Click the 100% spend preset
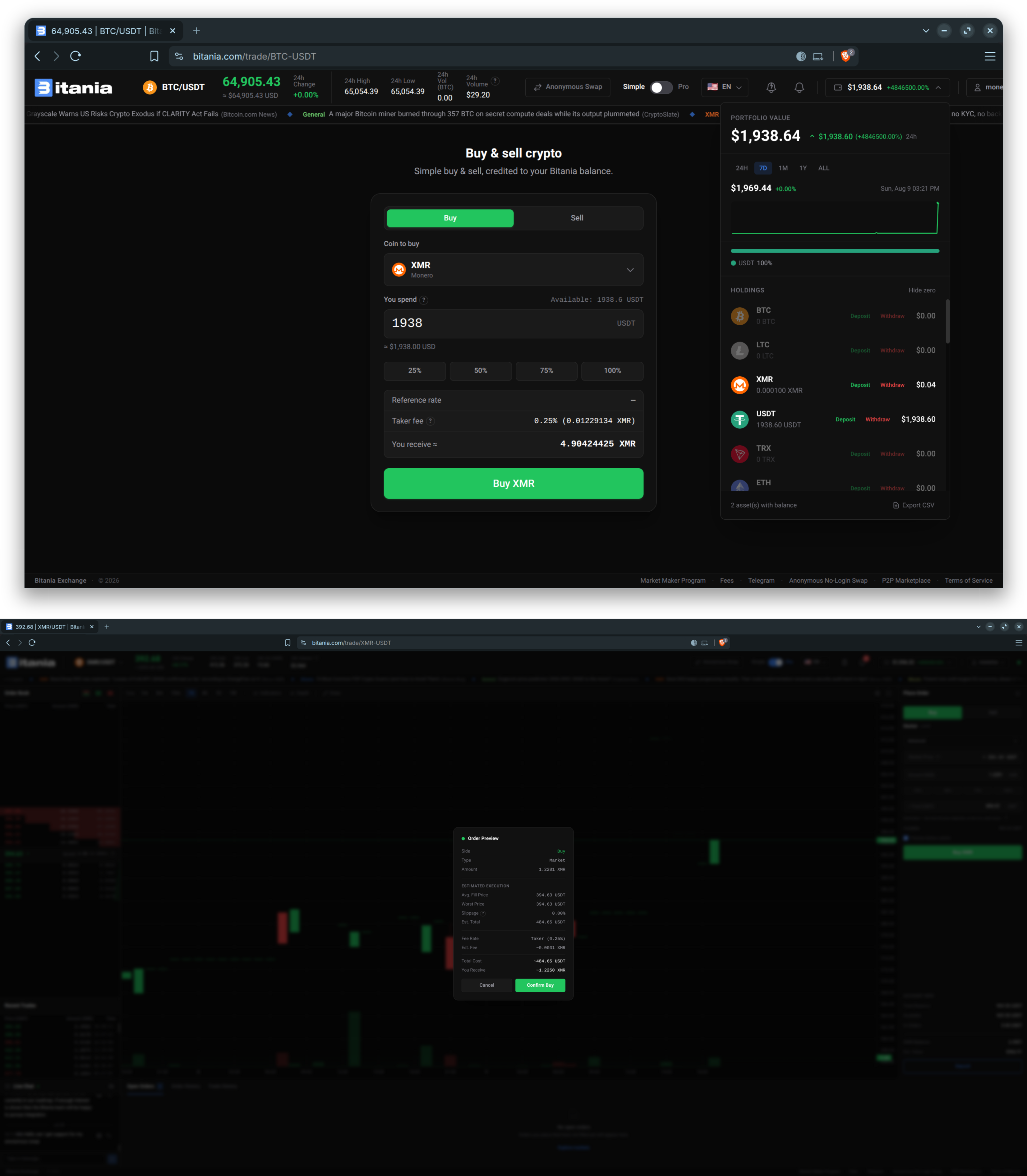This screenshot has height=1176, width=1027. 612,371
